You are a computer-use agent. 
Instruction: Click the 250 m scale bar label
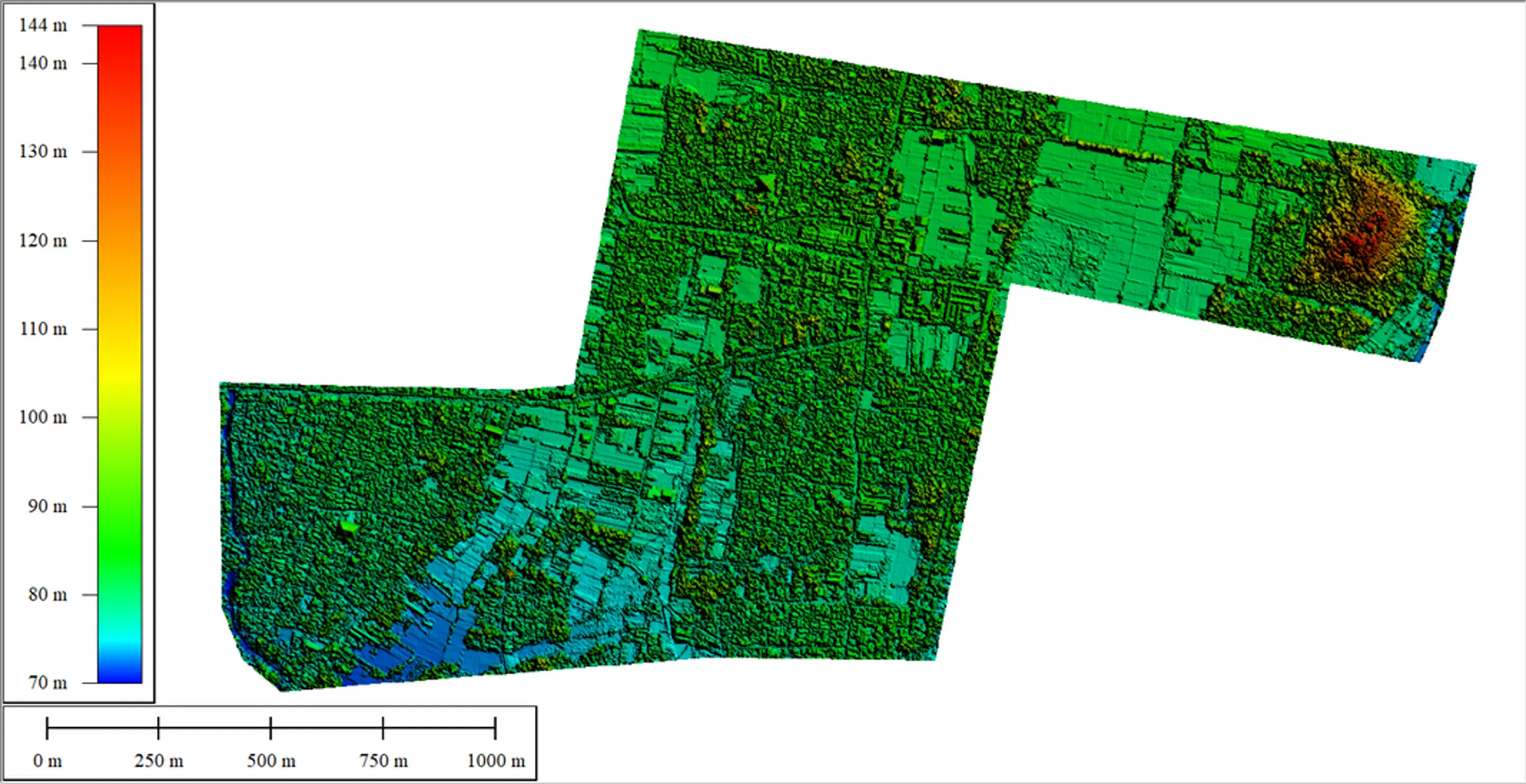[159, 761]
